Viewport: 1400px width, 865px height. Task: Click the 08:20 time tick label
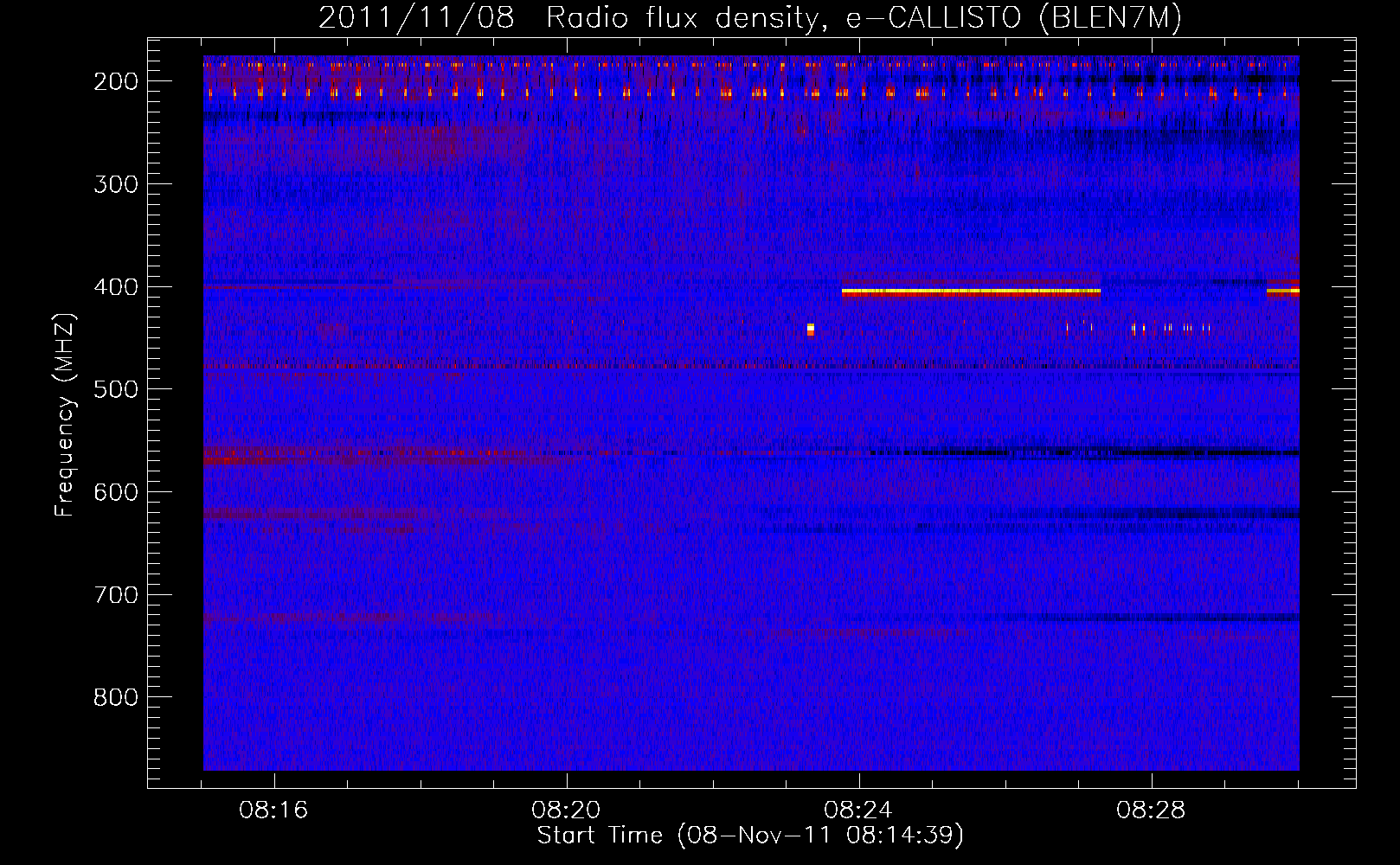coord(567,811)
